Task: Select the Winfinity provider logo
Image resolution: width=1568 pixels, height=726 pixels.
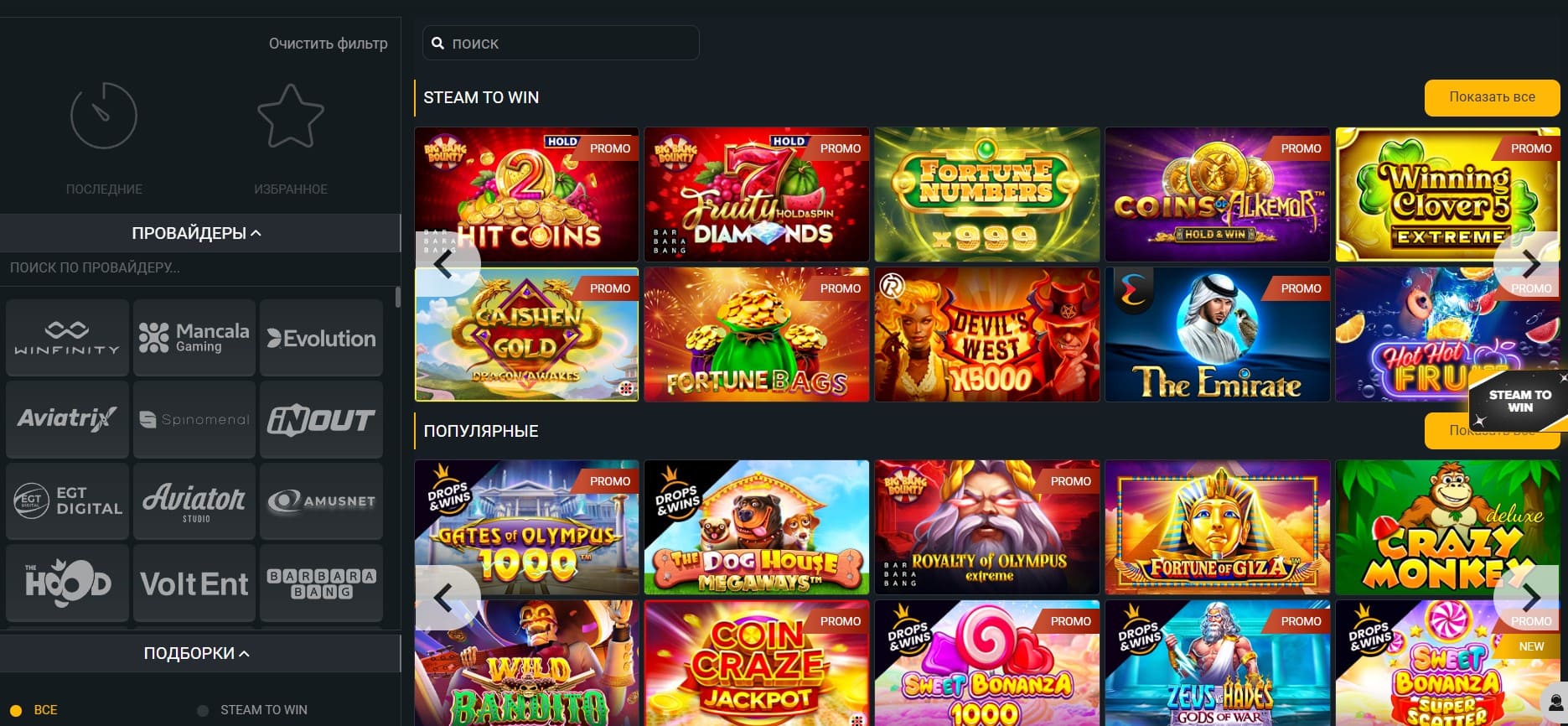Action: (x=68, y=338)
